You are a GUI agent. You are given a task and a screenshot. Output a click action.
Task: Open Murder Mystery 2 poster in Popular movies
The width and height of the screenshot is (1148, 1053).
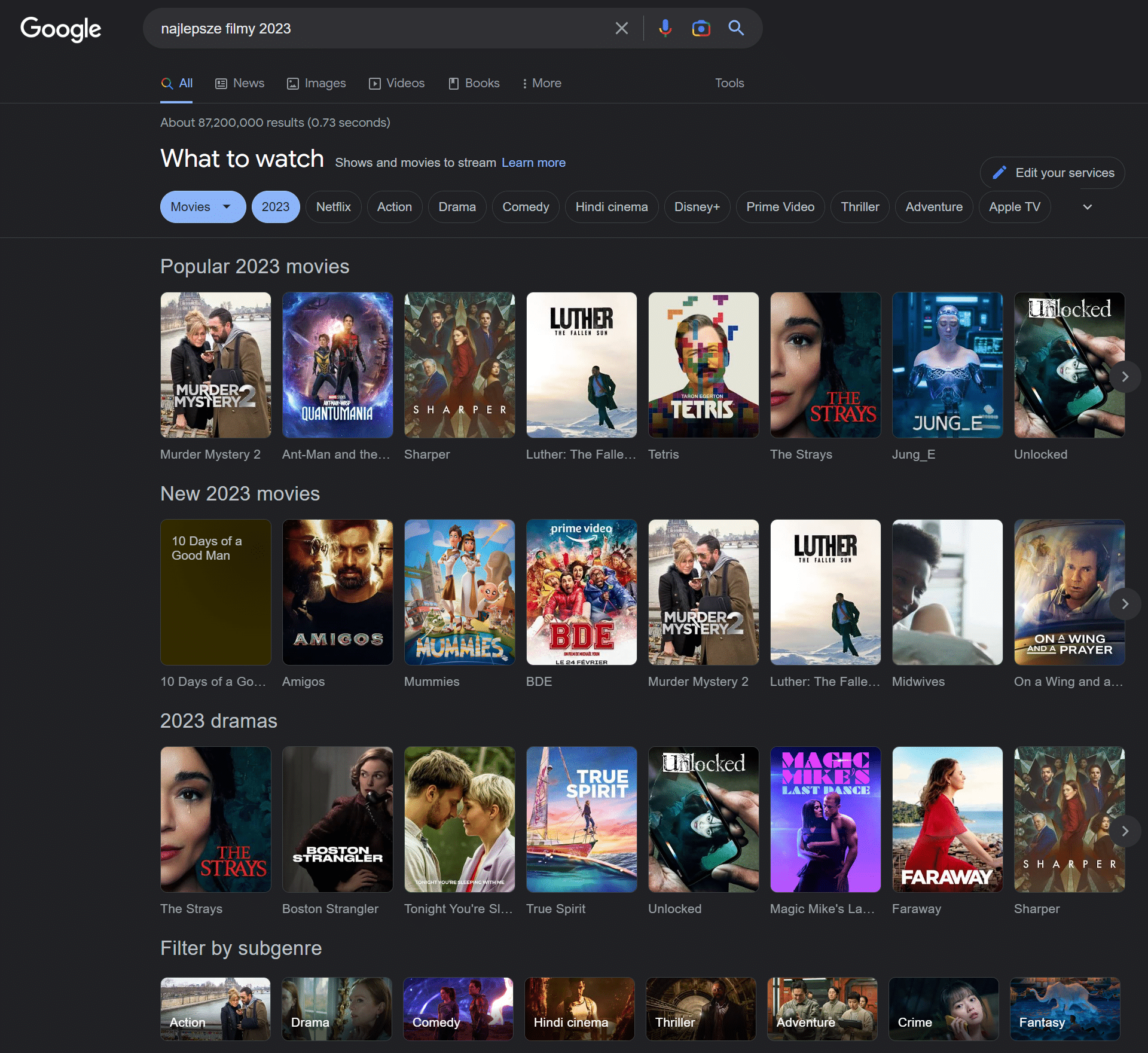click(216, 365)
